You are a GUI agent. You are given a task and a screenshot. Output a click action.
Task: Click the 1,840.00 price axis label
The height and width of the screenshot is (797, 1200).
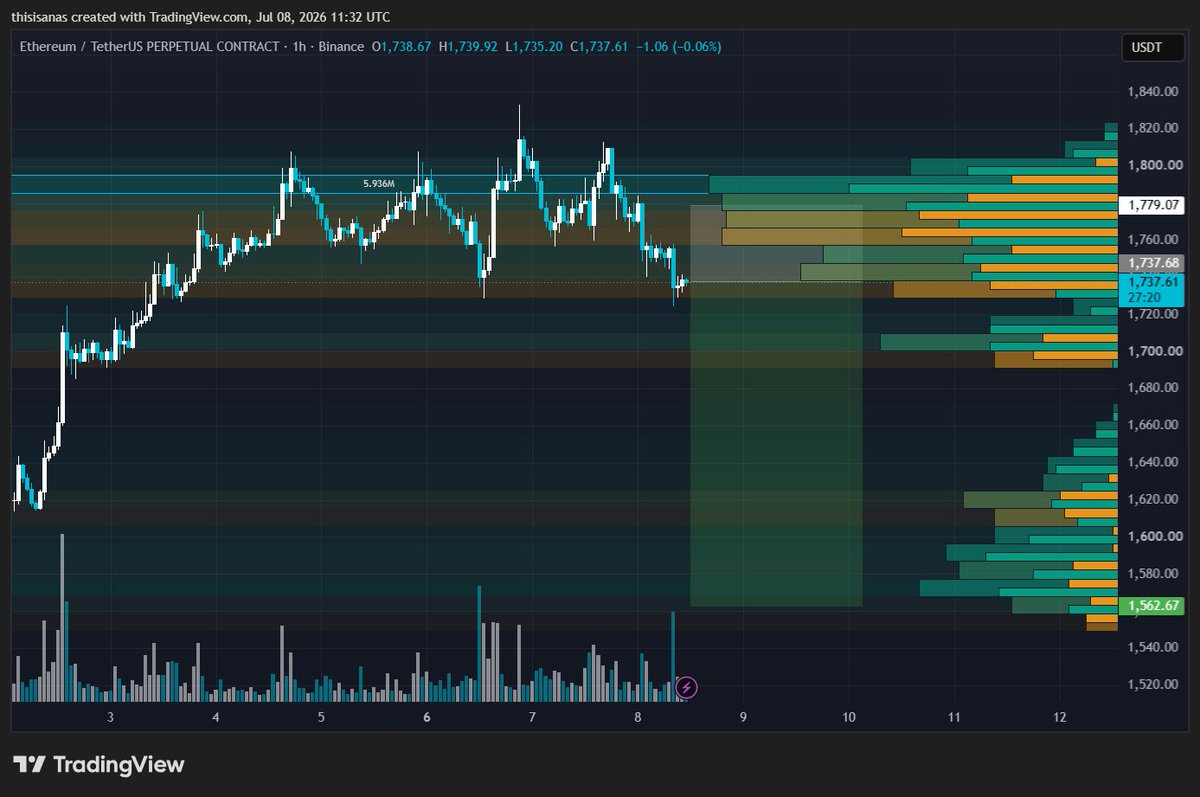(1155, 92)
